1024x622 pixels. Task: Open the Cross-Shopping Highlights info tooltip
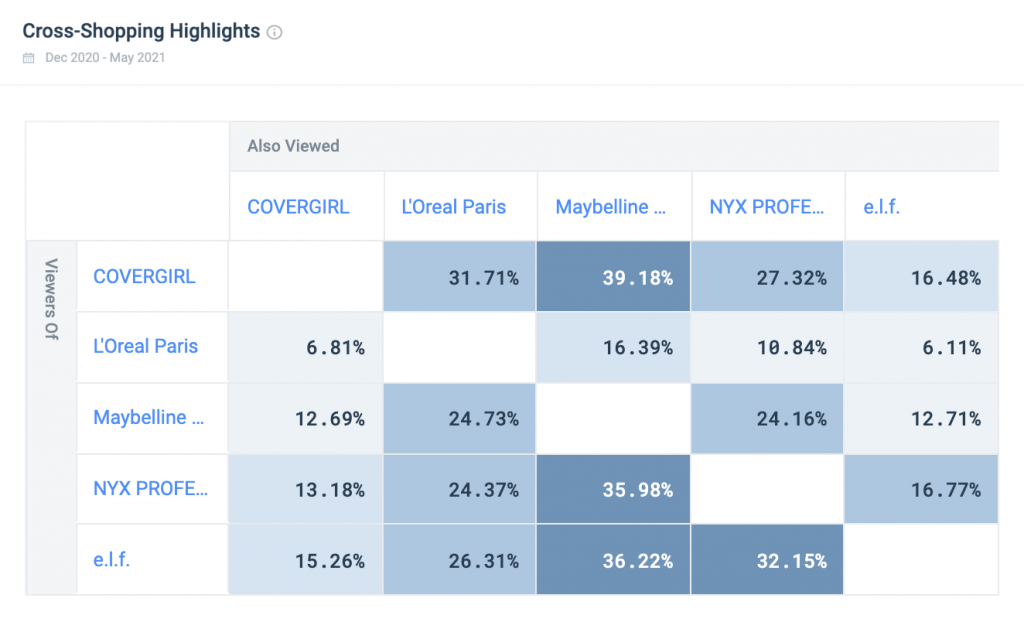point(274,31)
